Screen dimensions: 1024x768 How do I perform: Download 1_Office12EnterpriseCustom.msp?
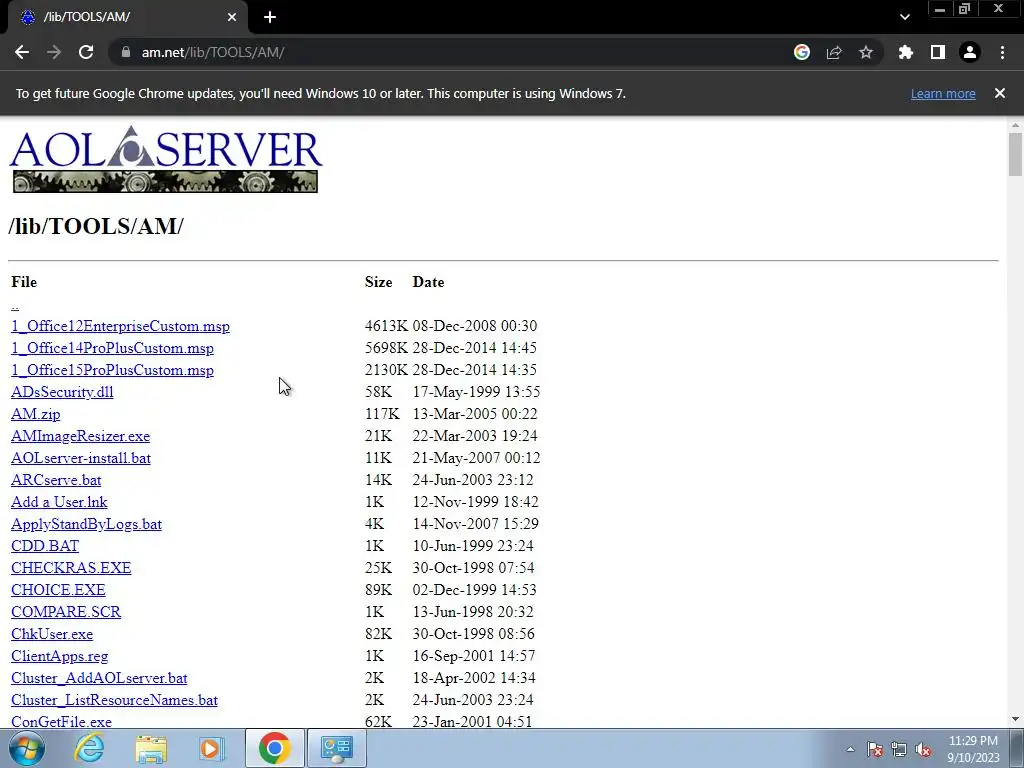tap(120, 326)
